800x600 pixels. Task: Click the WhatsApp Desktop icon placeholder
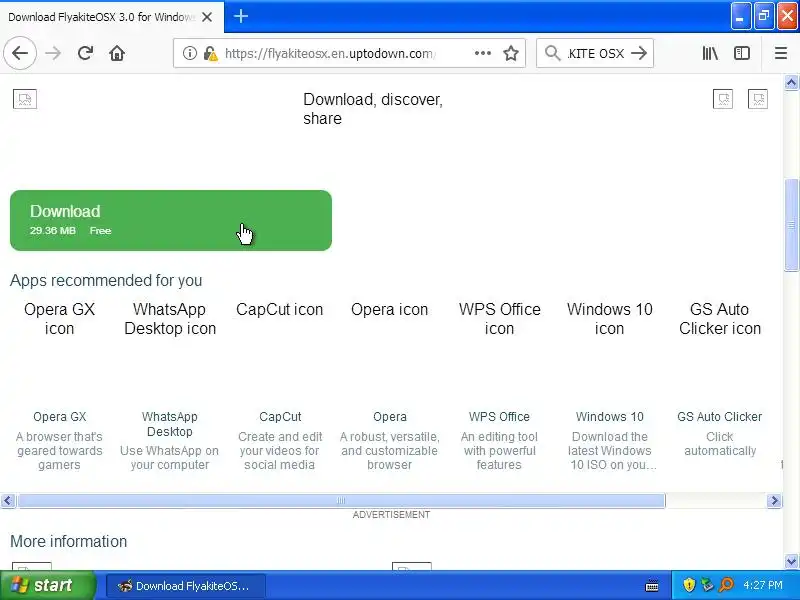click(x=170, y=318)
